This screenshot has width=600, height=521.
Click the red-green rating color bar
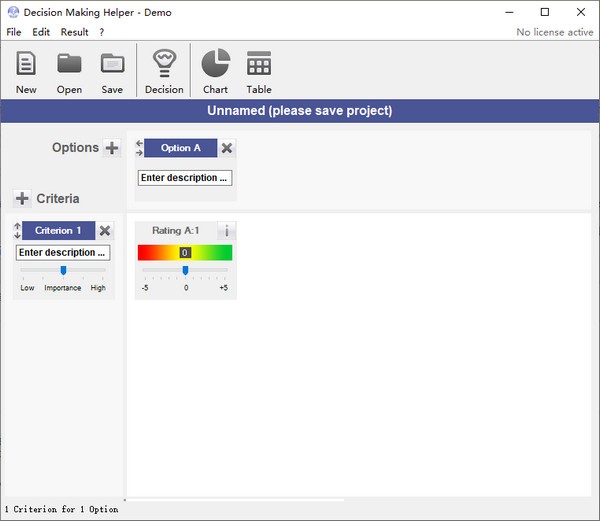[185, 252]
